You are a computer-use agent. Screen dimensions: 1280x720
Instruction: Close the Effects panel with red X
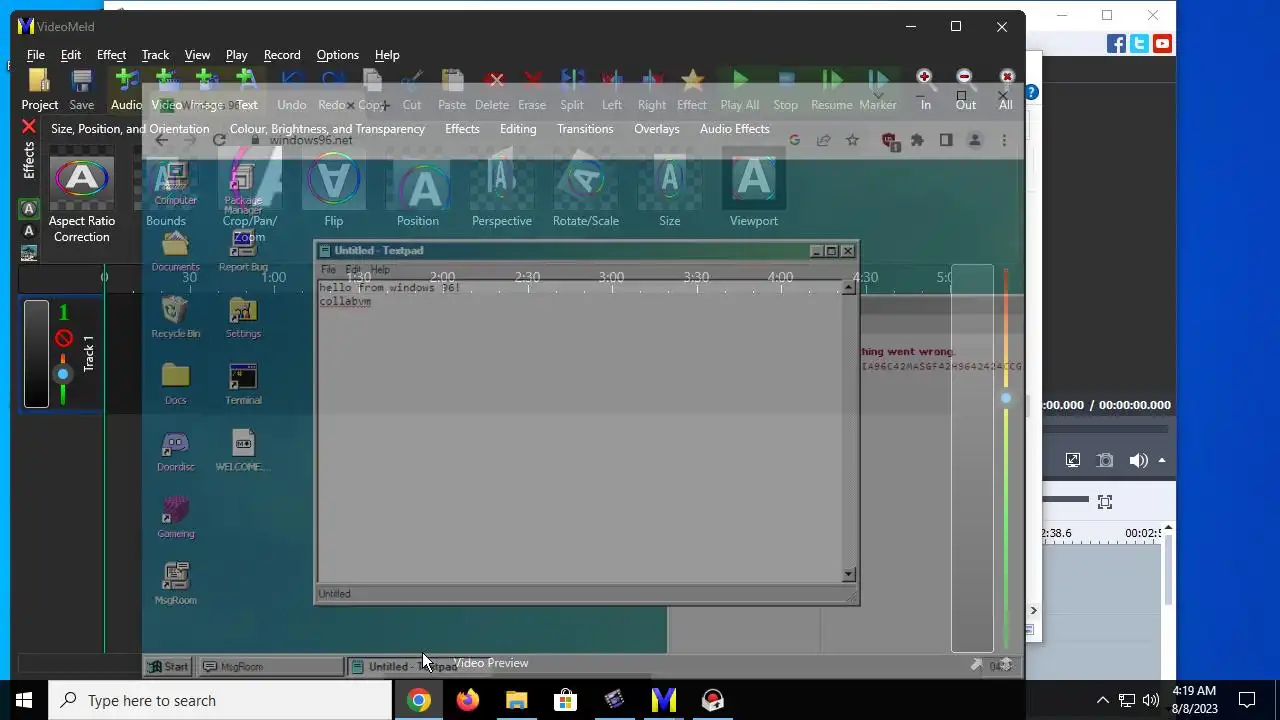click(x=28, y=127)
